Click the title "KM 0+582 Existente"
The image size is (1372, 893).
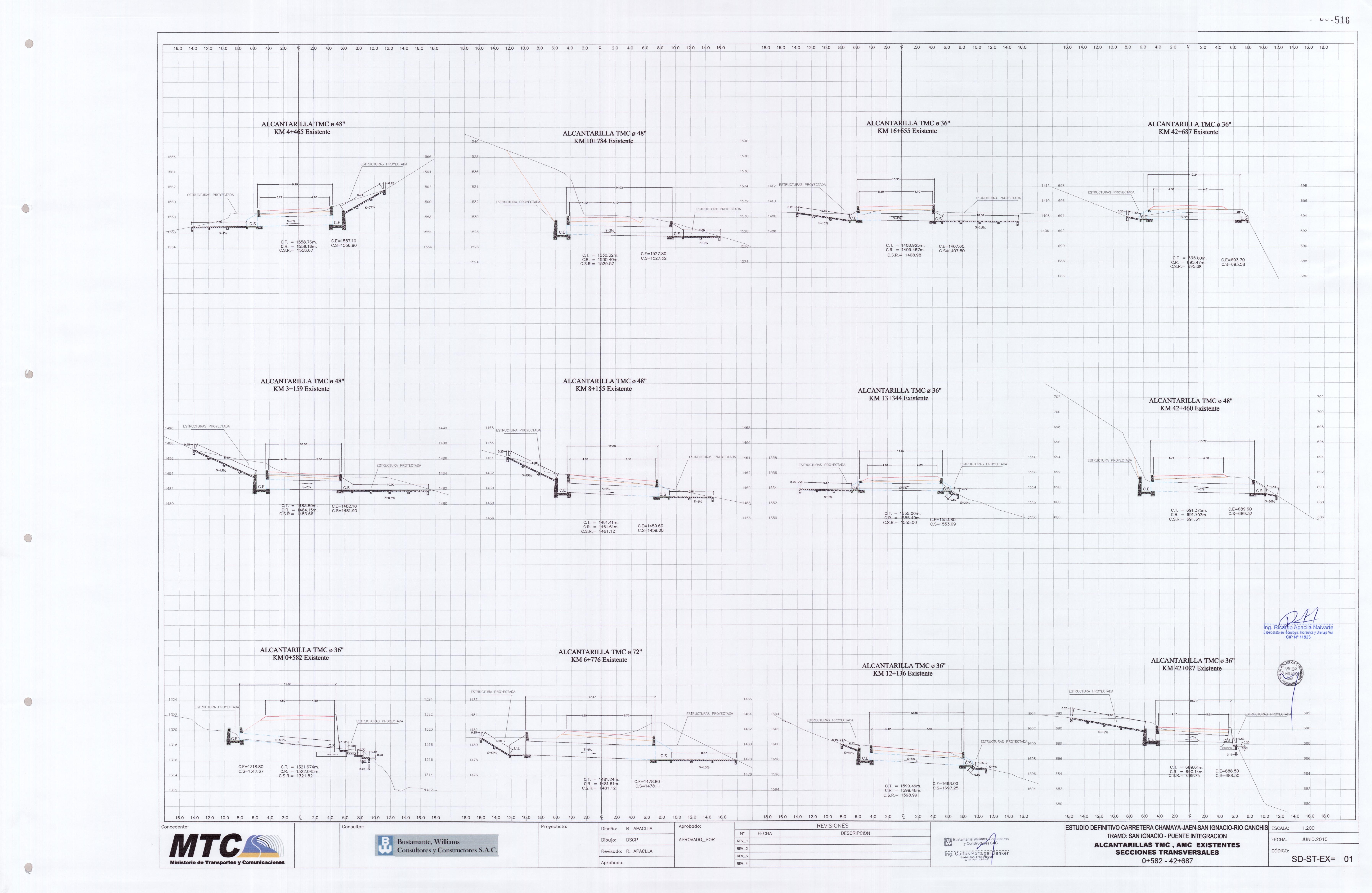coord(301,658)
